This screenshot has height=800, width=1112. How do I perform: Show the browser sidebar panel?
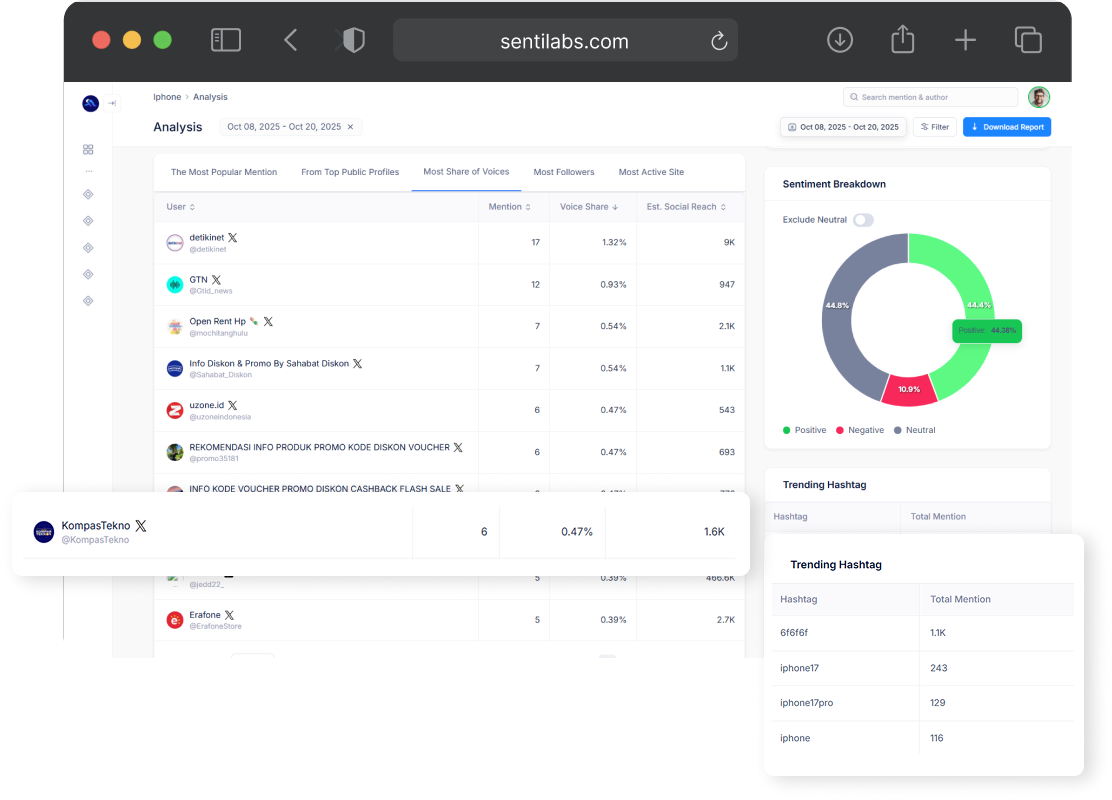[226, 40]
